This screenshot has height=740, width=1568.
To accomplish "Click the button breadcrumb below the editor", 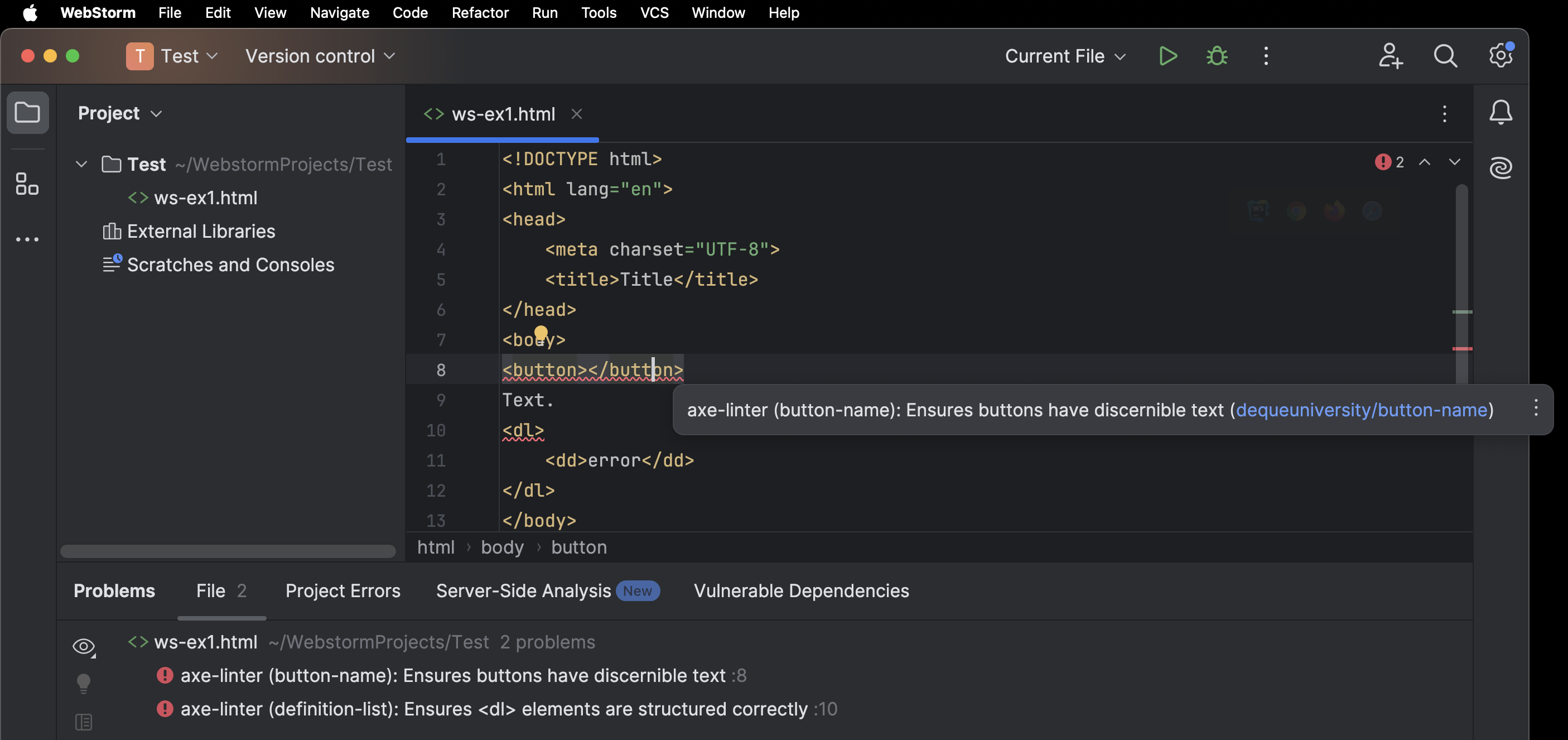I will 578,547.
